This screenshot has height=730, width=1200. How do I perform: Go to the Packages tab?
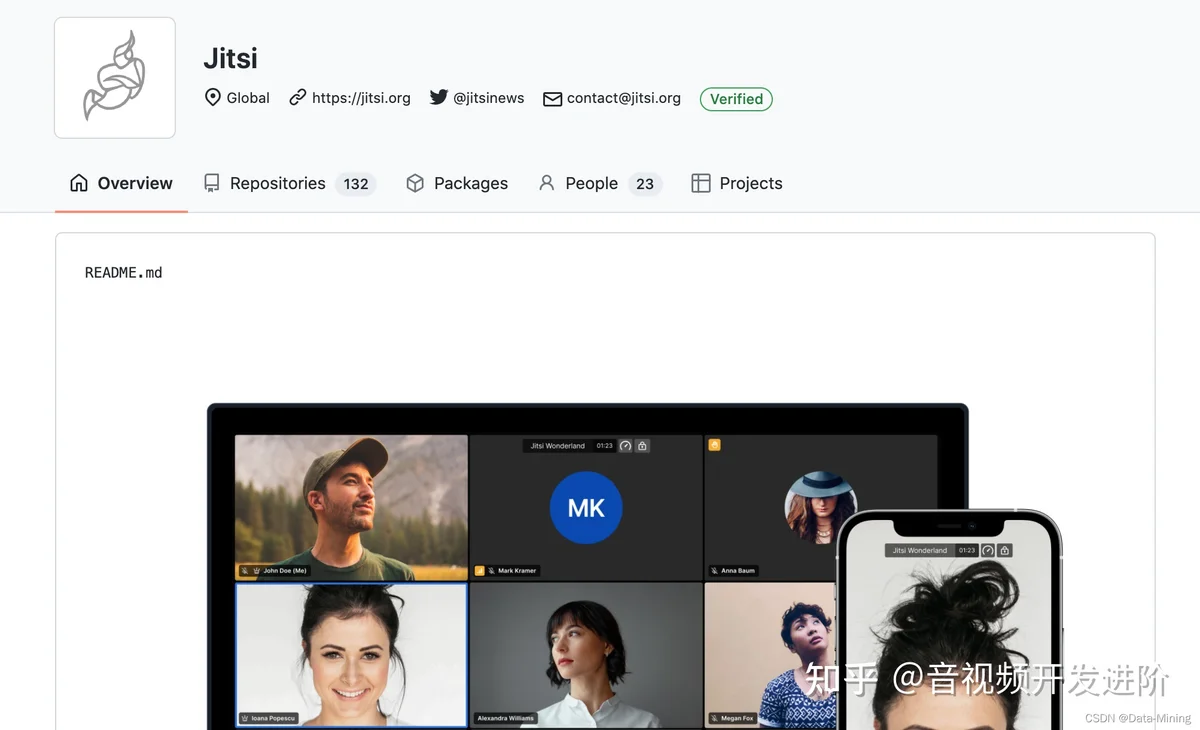pyautogui.click(x=457, y=183)
